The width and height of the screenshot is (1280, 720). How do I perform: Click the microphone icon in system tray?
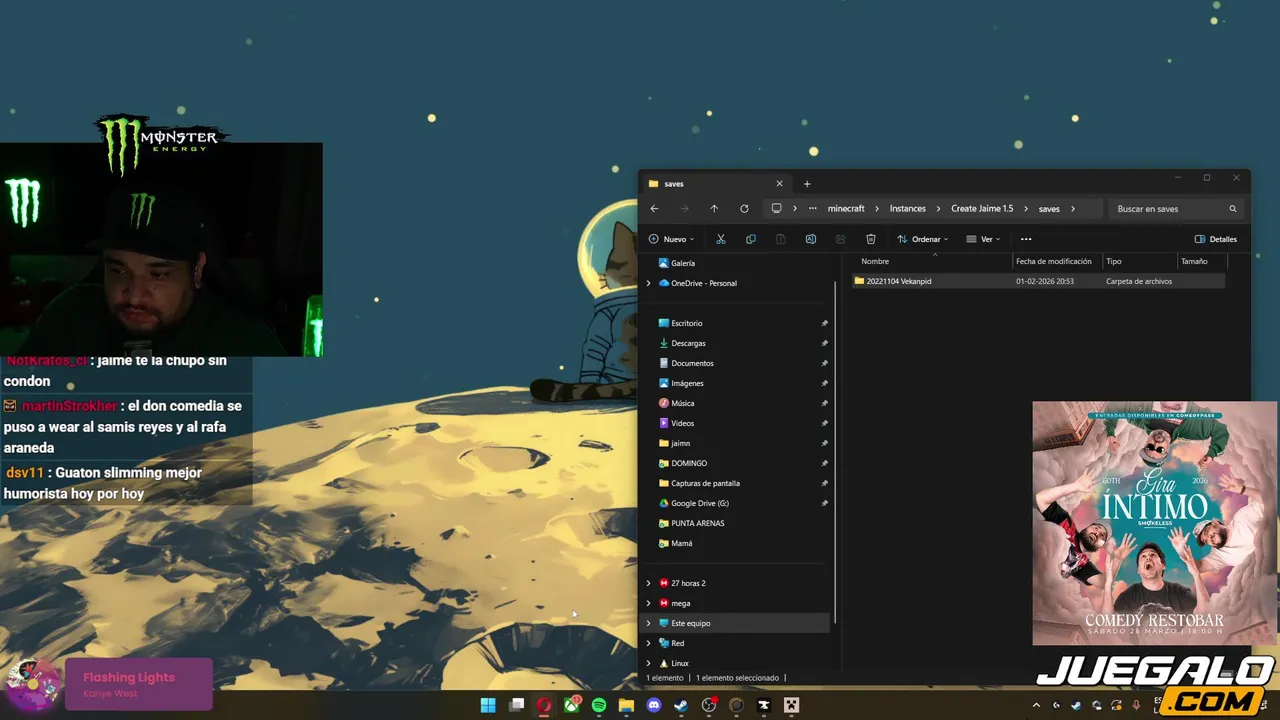click(1136, 705)
